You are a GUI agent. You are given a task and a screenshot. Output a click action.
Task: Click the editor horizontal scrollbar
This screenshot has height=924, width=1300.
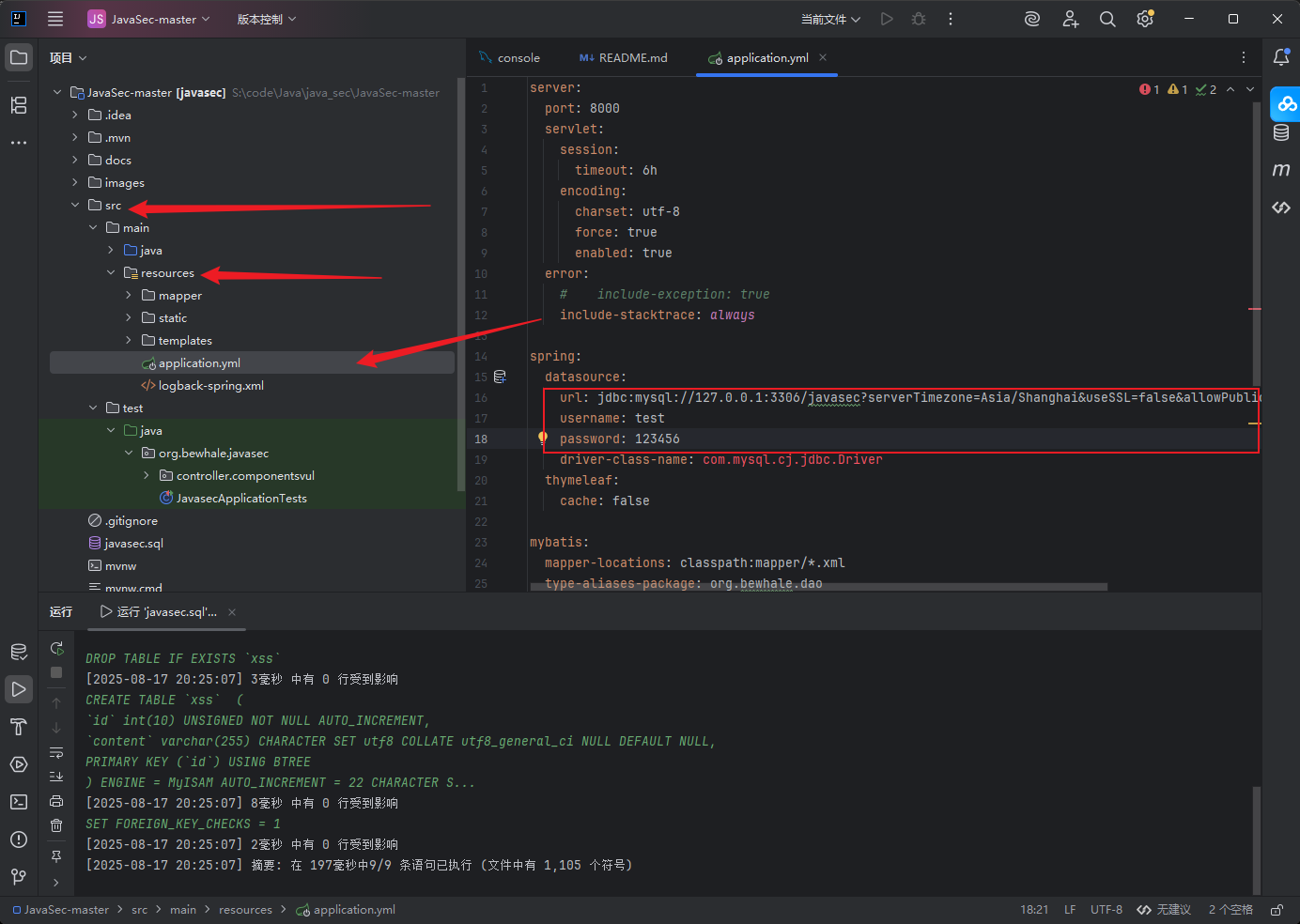[827, 587]
